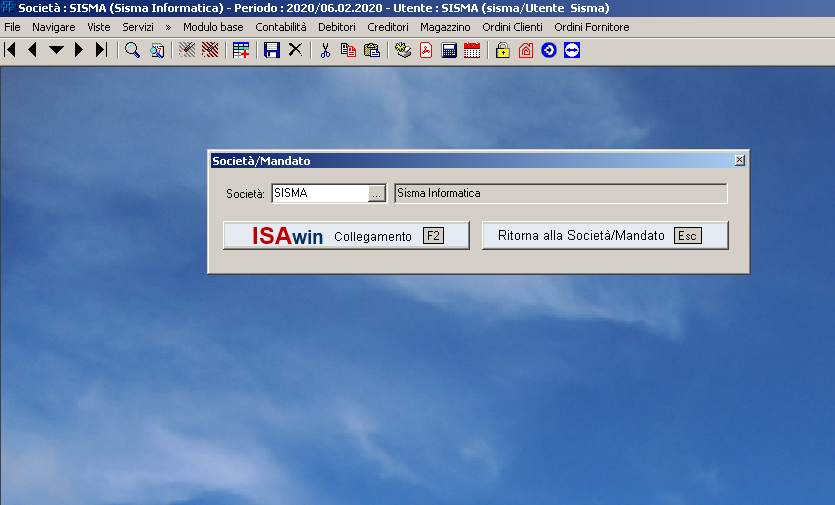Open the Contabilità menu
This screenshot has height=505, width=835.
point(281,27)
